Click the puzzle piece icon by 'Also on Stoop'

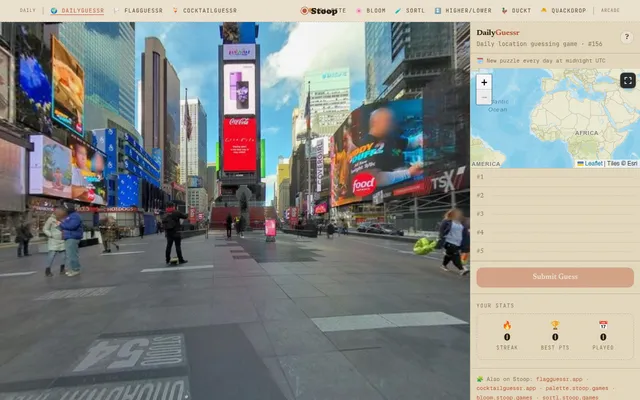[x=480, y=379]
